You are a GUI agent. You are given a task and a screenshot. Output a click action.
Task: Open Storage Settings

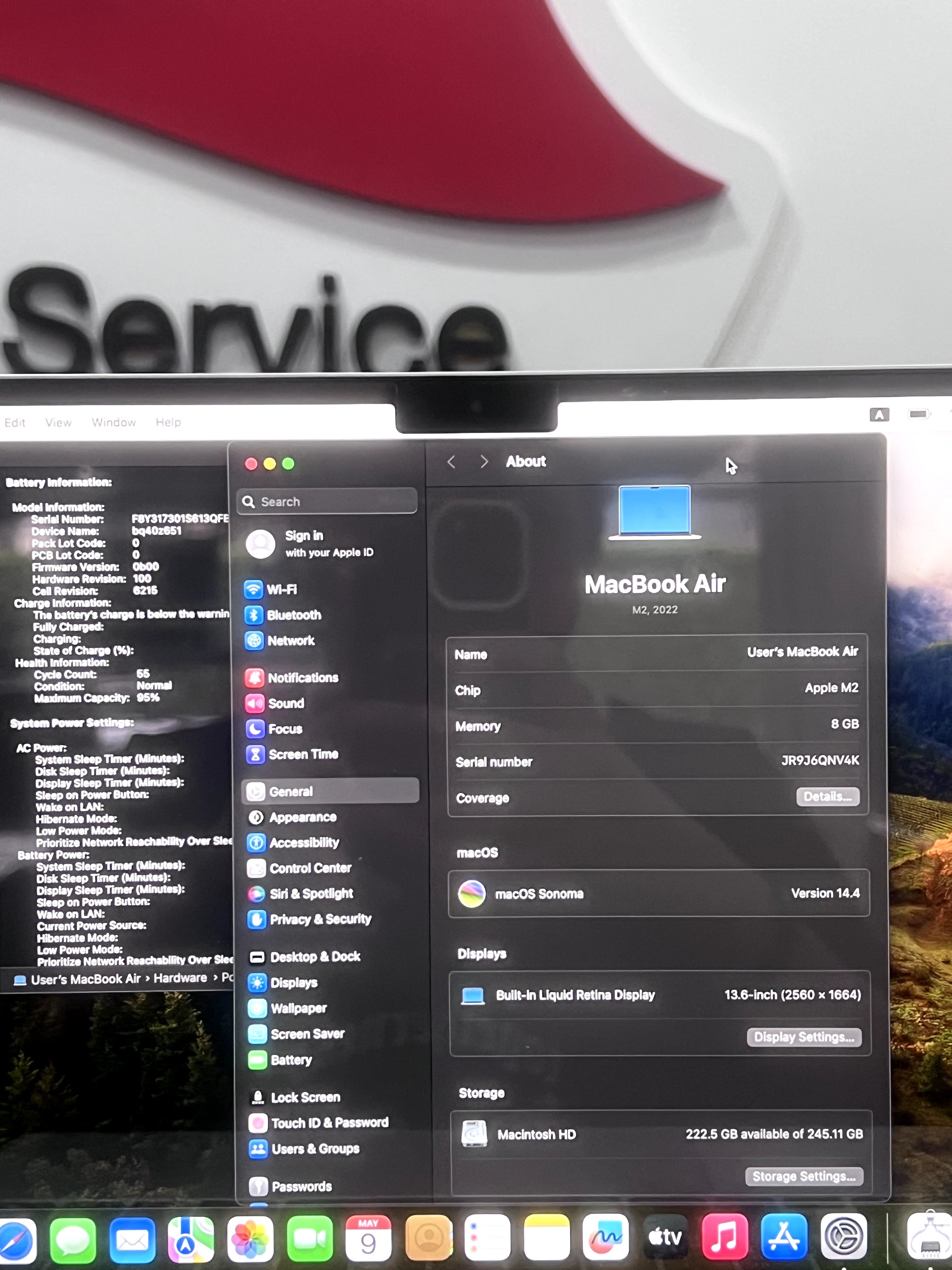[803, 1176]
